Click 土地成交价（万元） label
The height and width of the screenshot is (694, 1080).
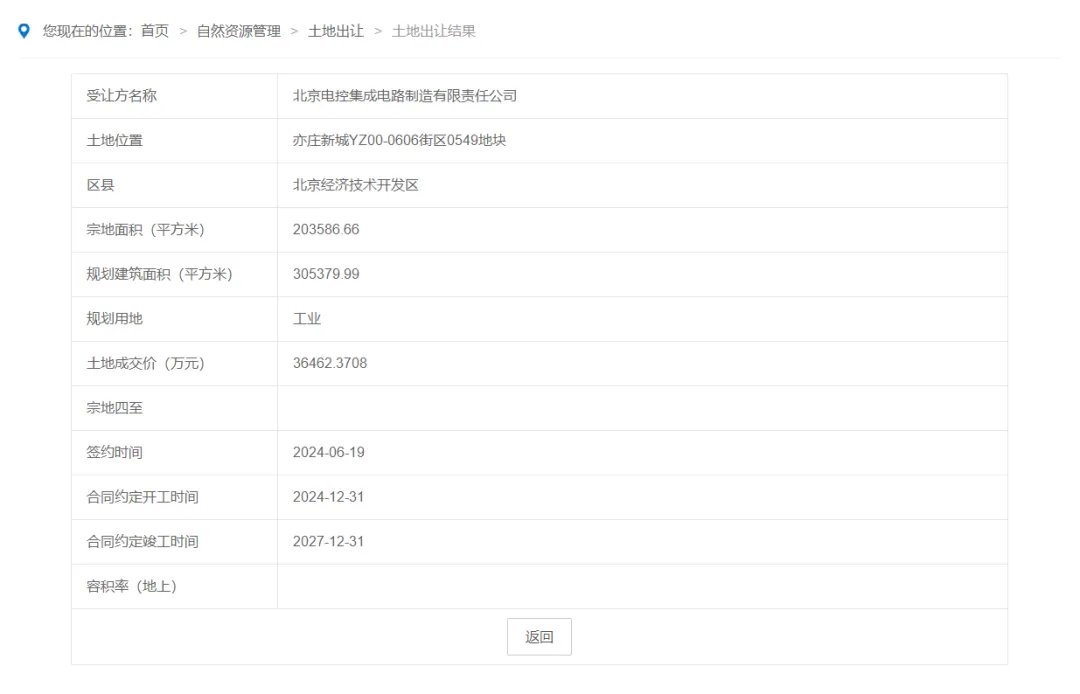tap(145, 364)
